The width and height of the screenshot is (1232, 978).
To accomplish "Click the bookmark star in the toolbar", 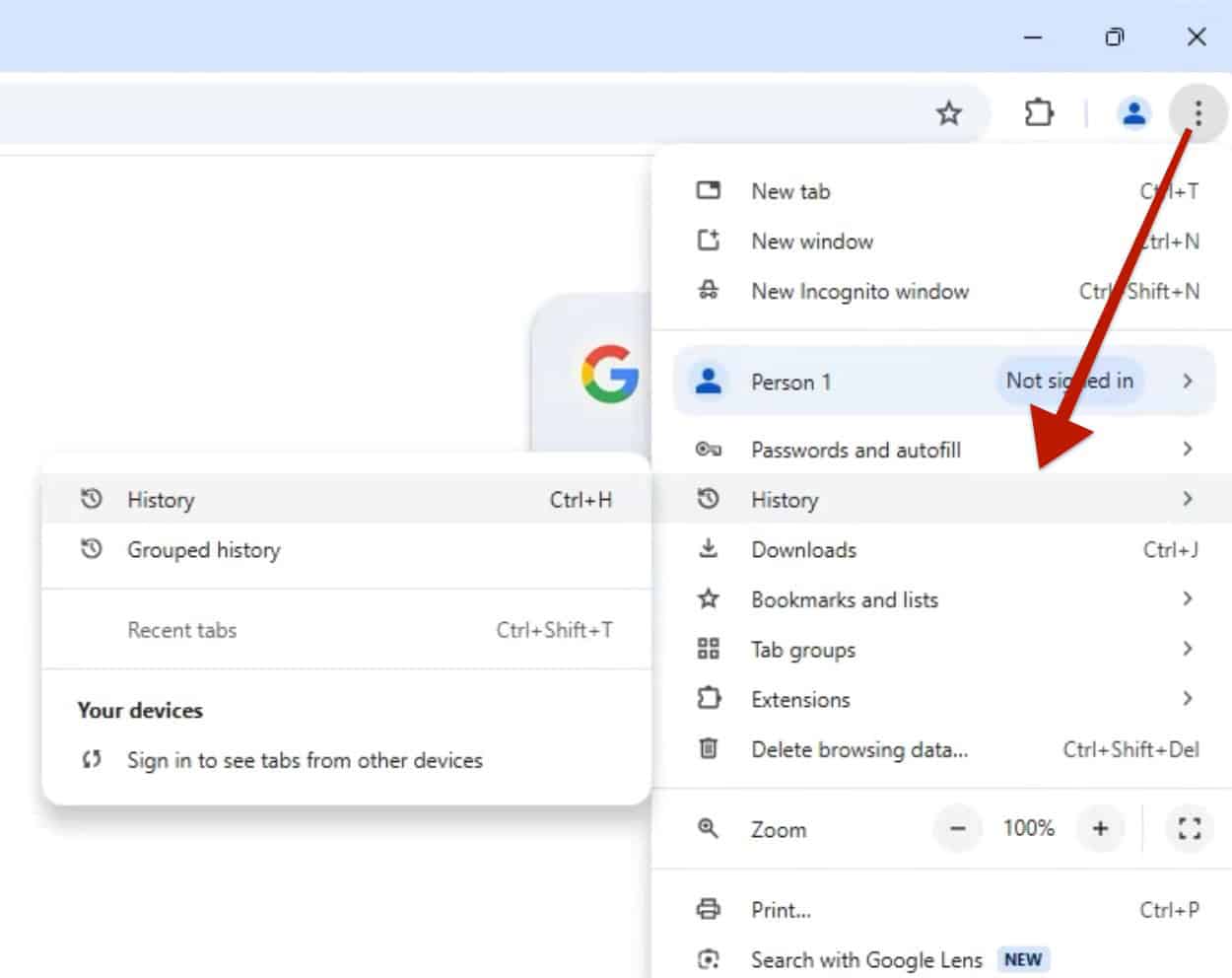I will point(949,112).
